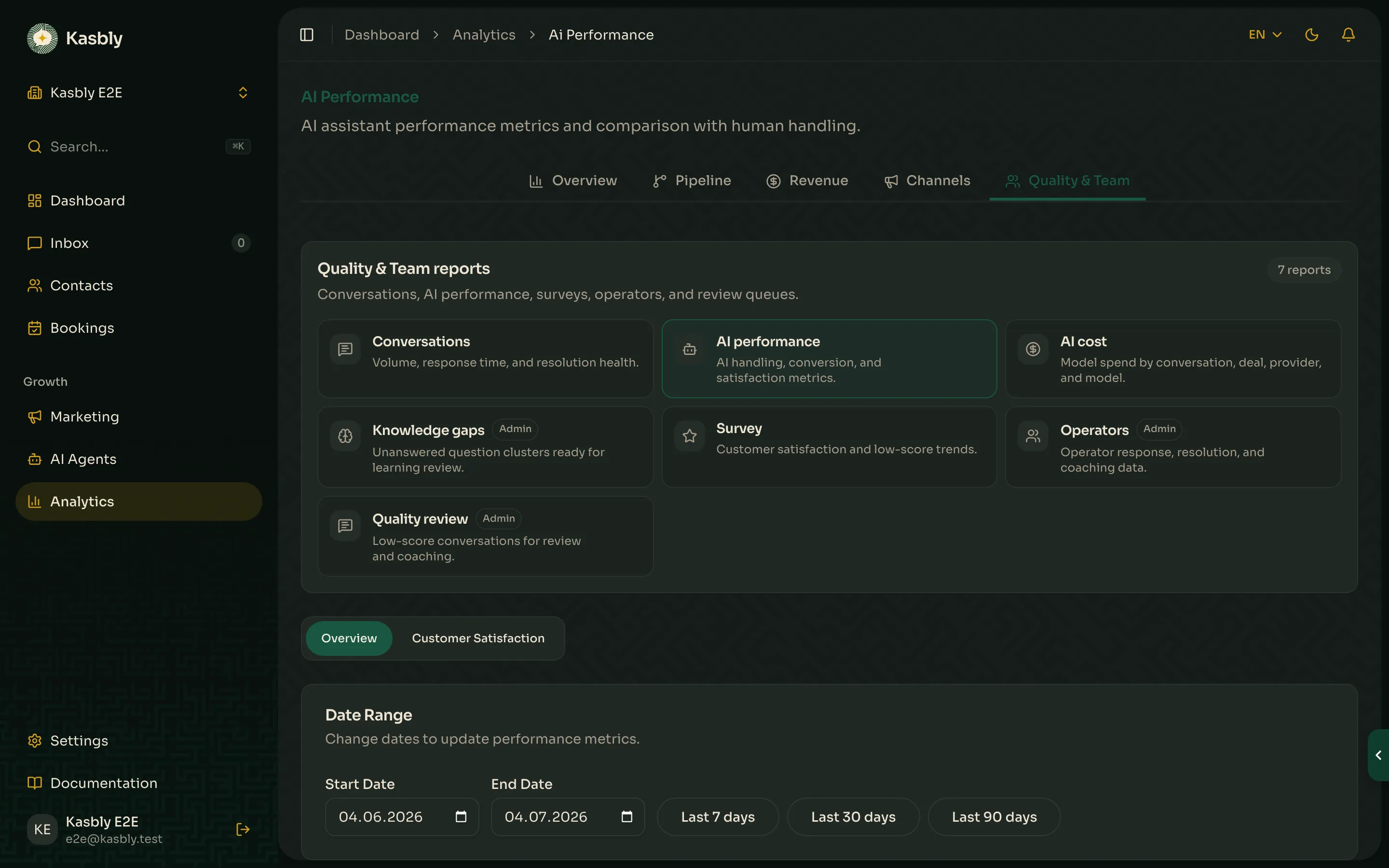1389x868 pixels.
Task: Open Bookings in the sidebar
Action: [138, 328]
